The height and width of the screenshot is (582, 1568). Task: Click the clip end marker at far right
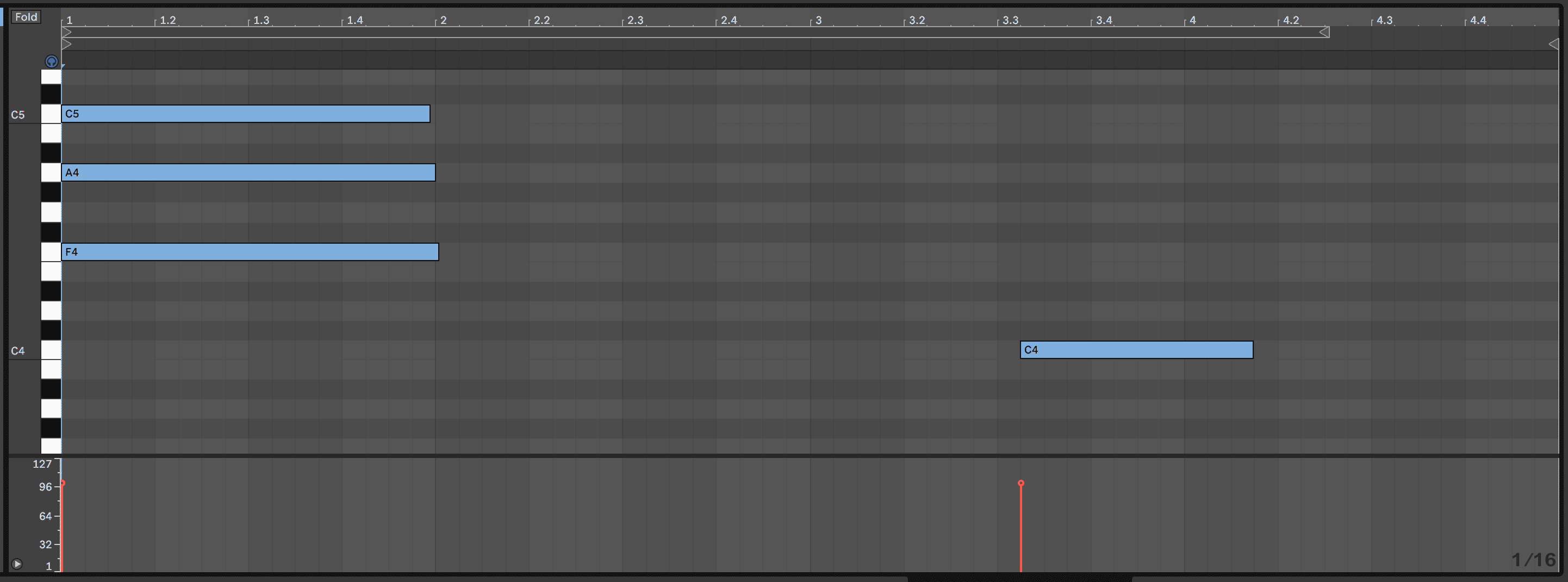(1553, 45)
